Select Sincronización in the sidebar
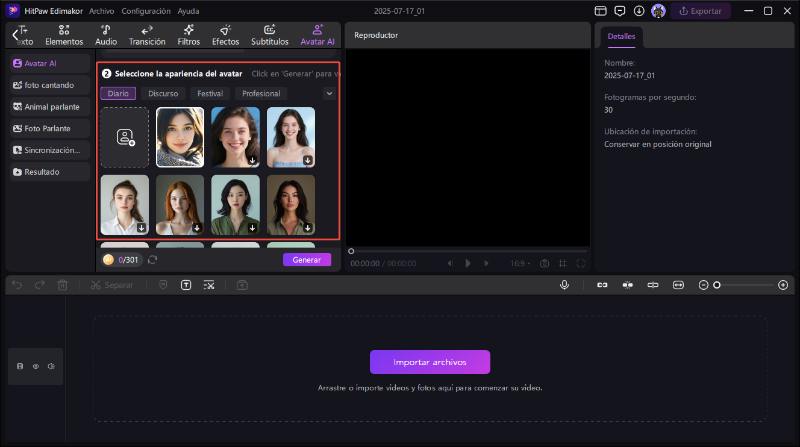800x447 pixels. [x=49, y=150]
